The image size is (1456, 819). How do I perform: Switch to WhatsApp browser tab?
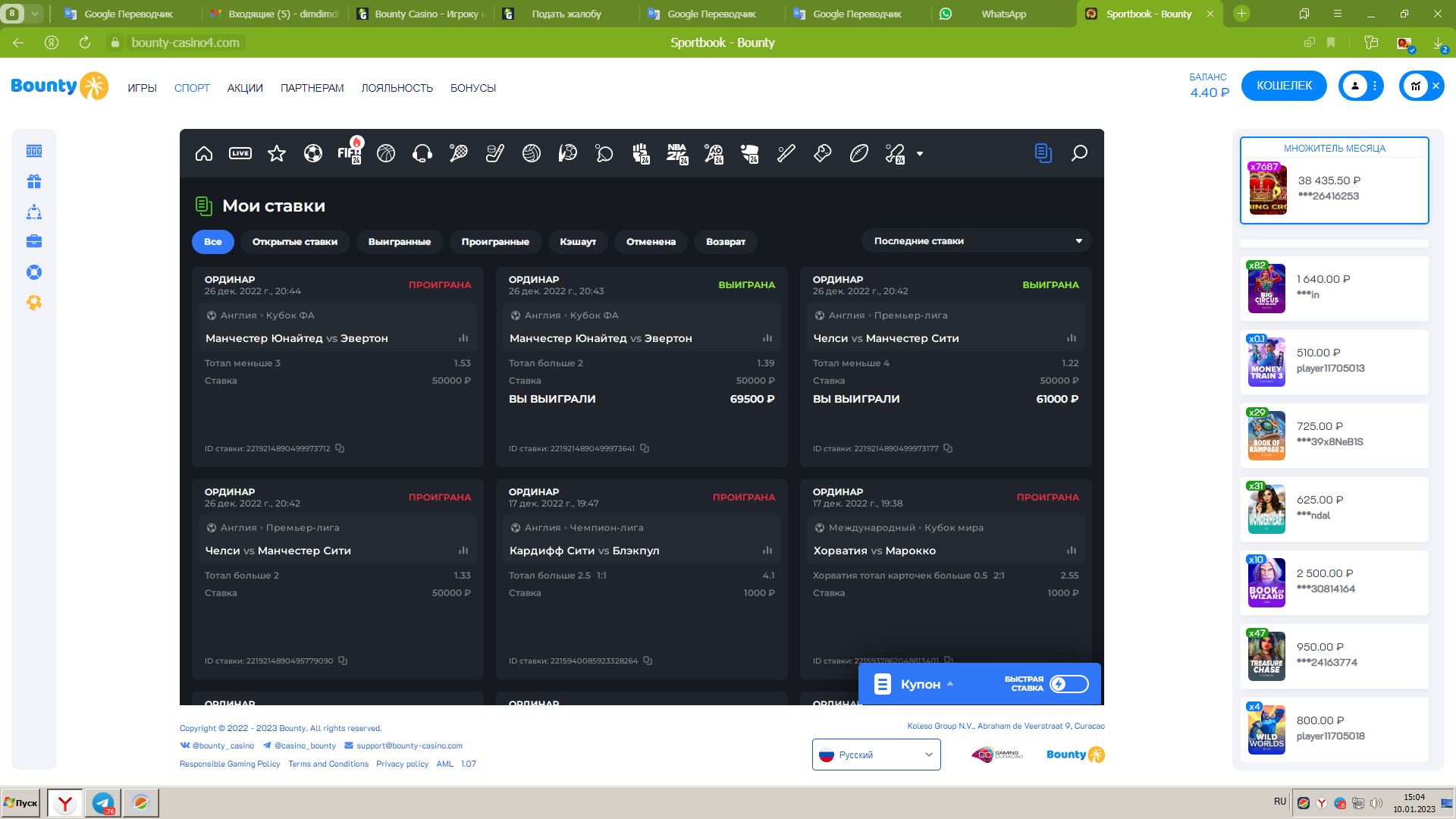[1003, 14]
